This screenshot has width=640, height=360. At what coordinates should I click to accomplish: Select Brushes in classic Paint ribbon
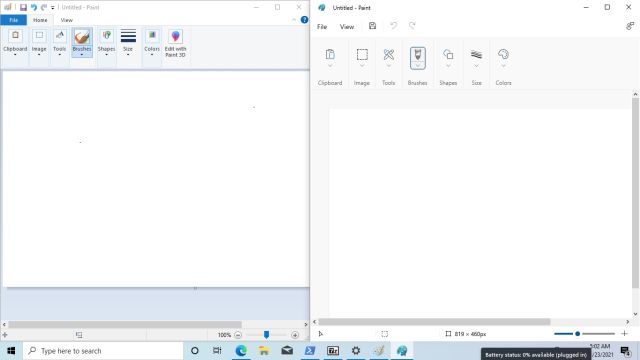(x=82, y=42)
